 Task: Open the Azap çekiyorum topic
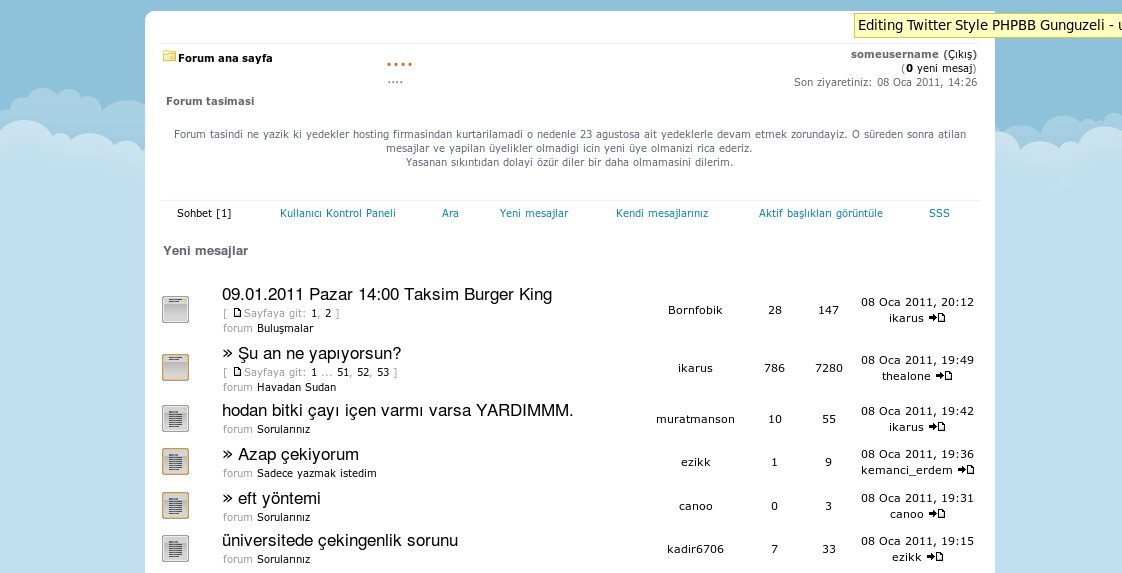click(x=298, y=454)
